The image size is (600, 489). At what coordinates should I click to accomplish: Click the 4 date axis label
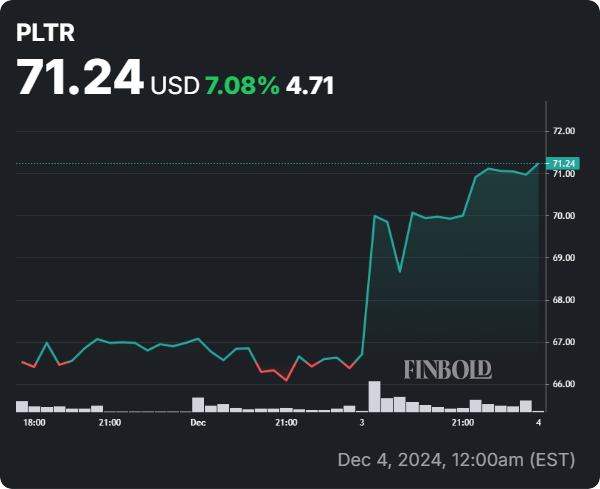[x=539, y=423]
